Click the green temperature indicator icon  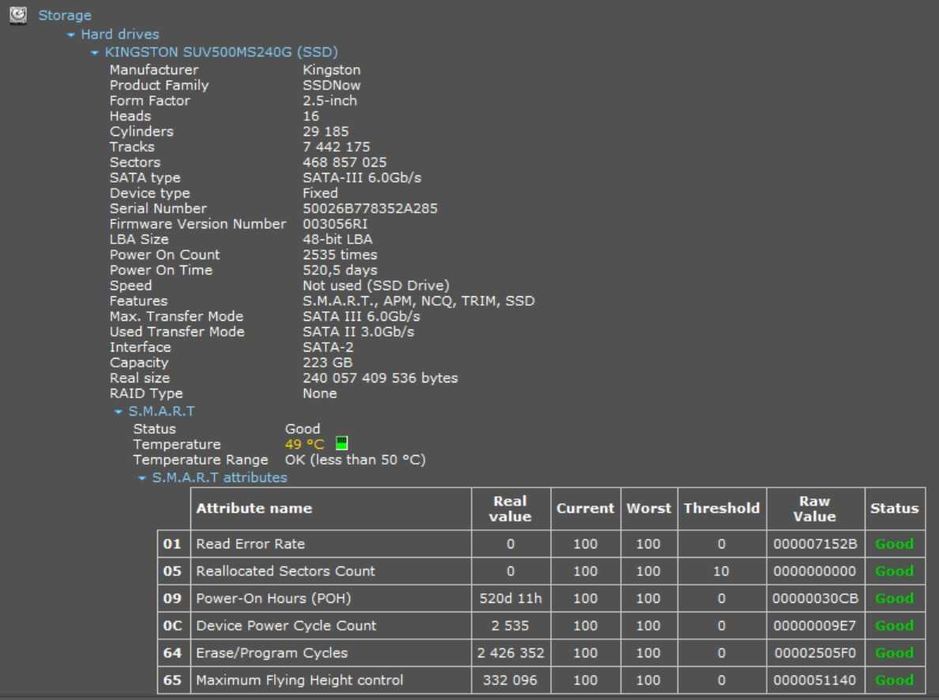[341, 443]
